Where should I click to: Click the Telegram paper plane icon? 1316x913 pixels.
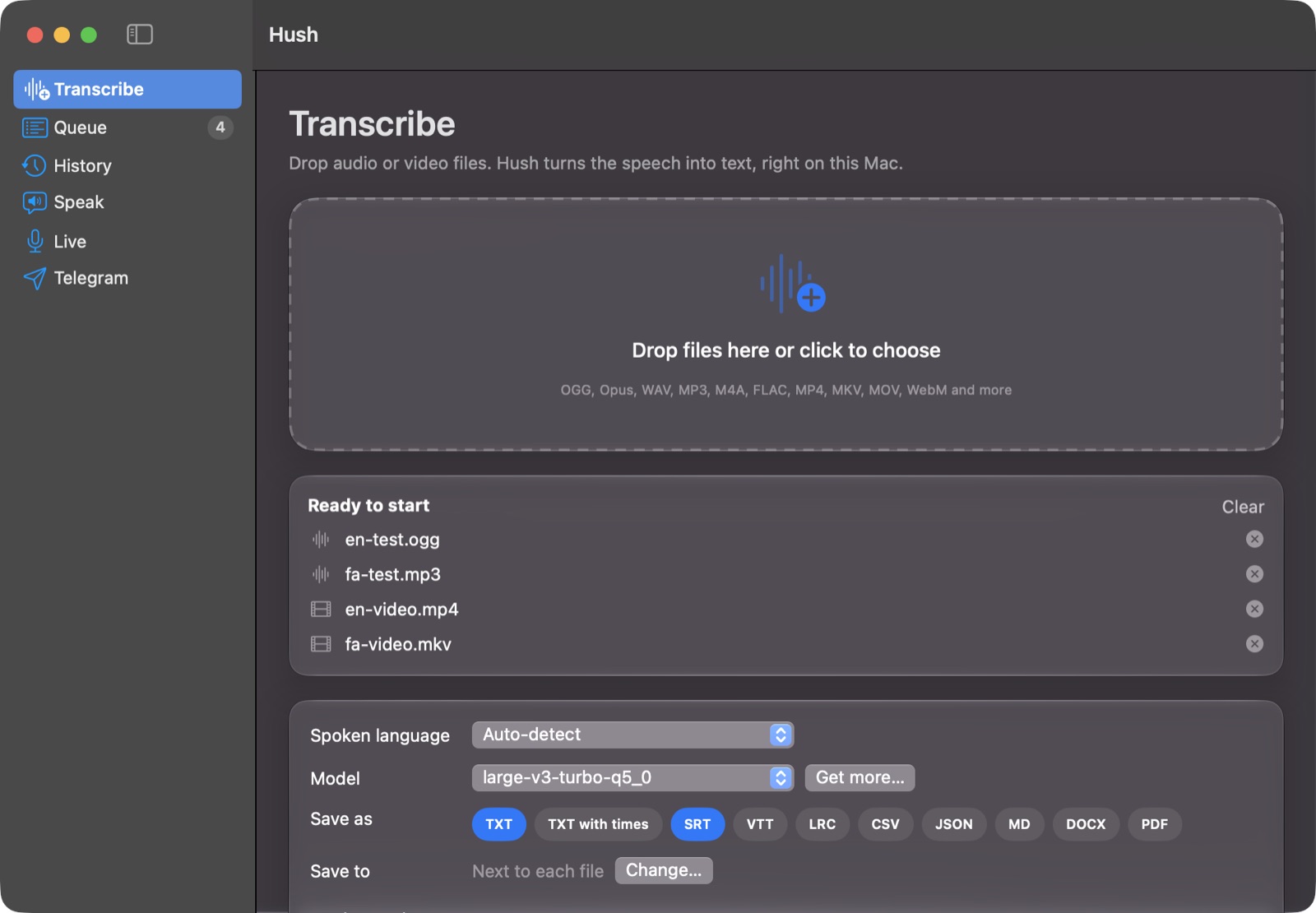coord(35,278)
